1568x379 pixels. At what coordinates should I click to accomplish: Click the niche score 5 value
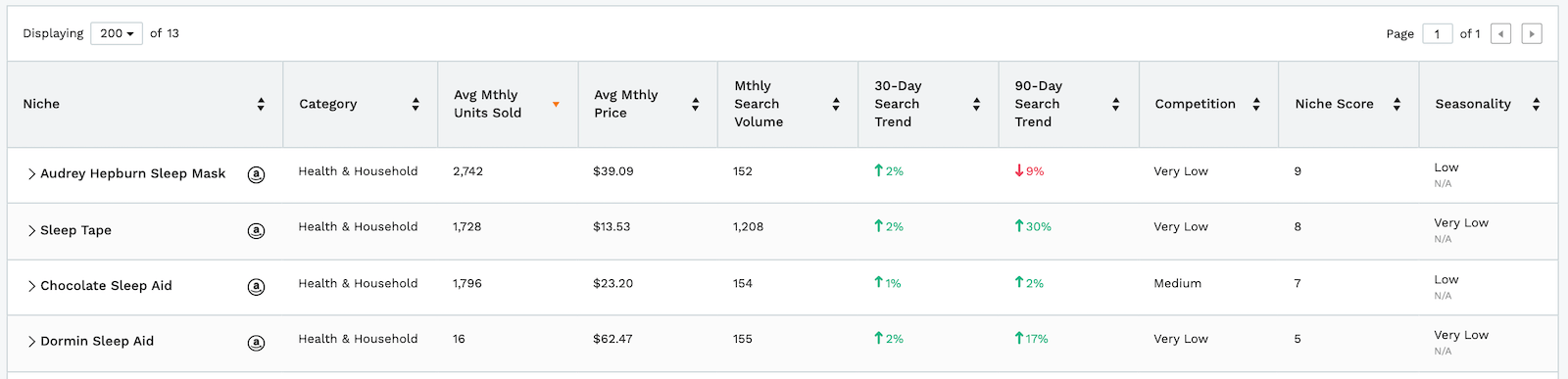(x=1298, y=339)
